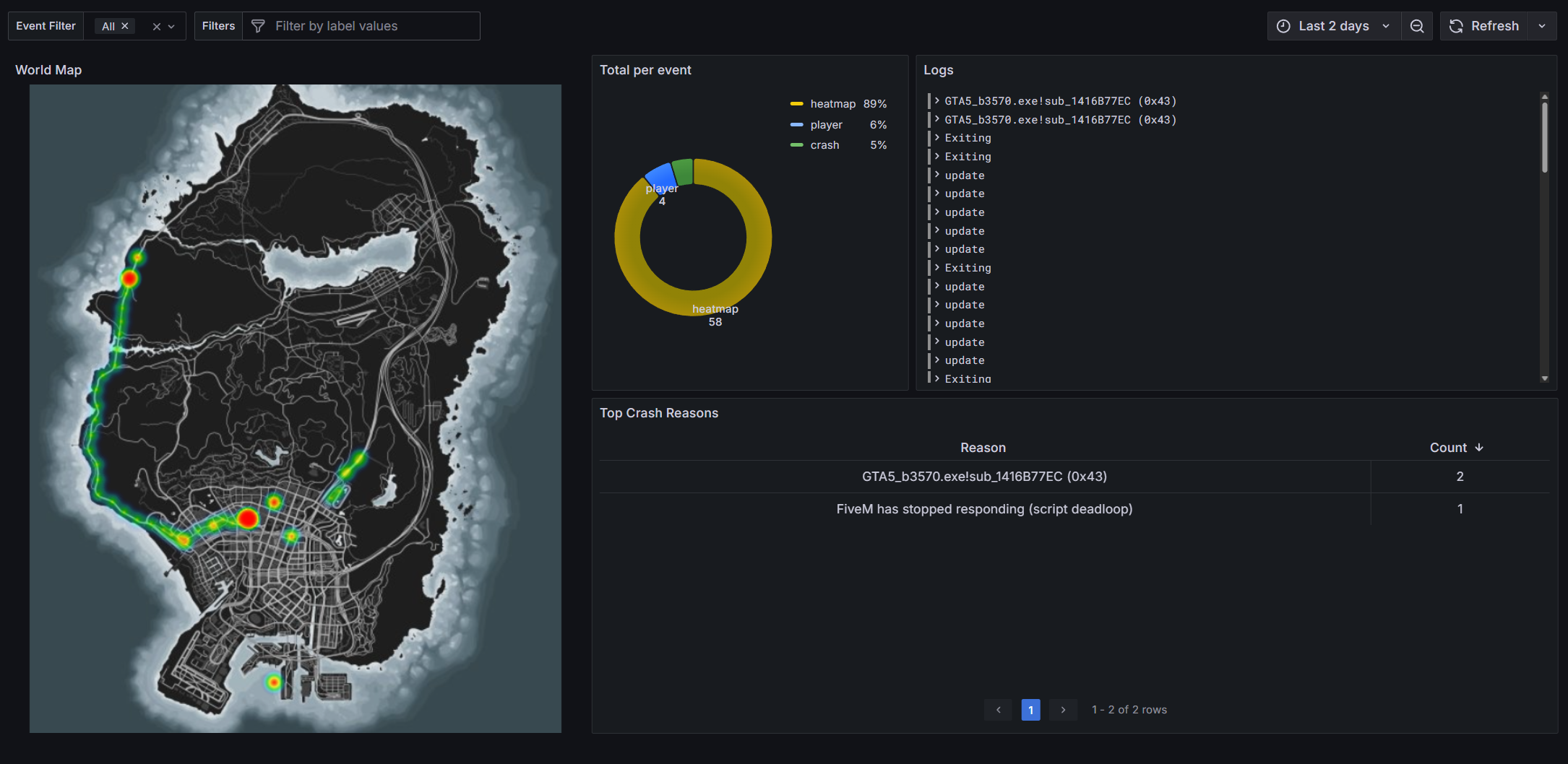Screen dimensions: 1568x764
Task: Expand the first Exiting log entry
Action: coord(937,137)
